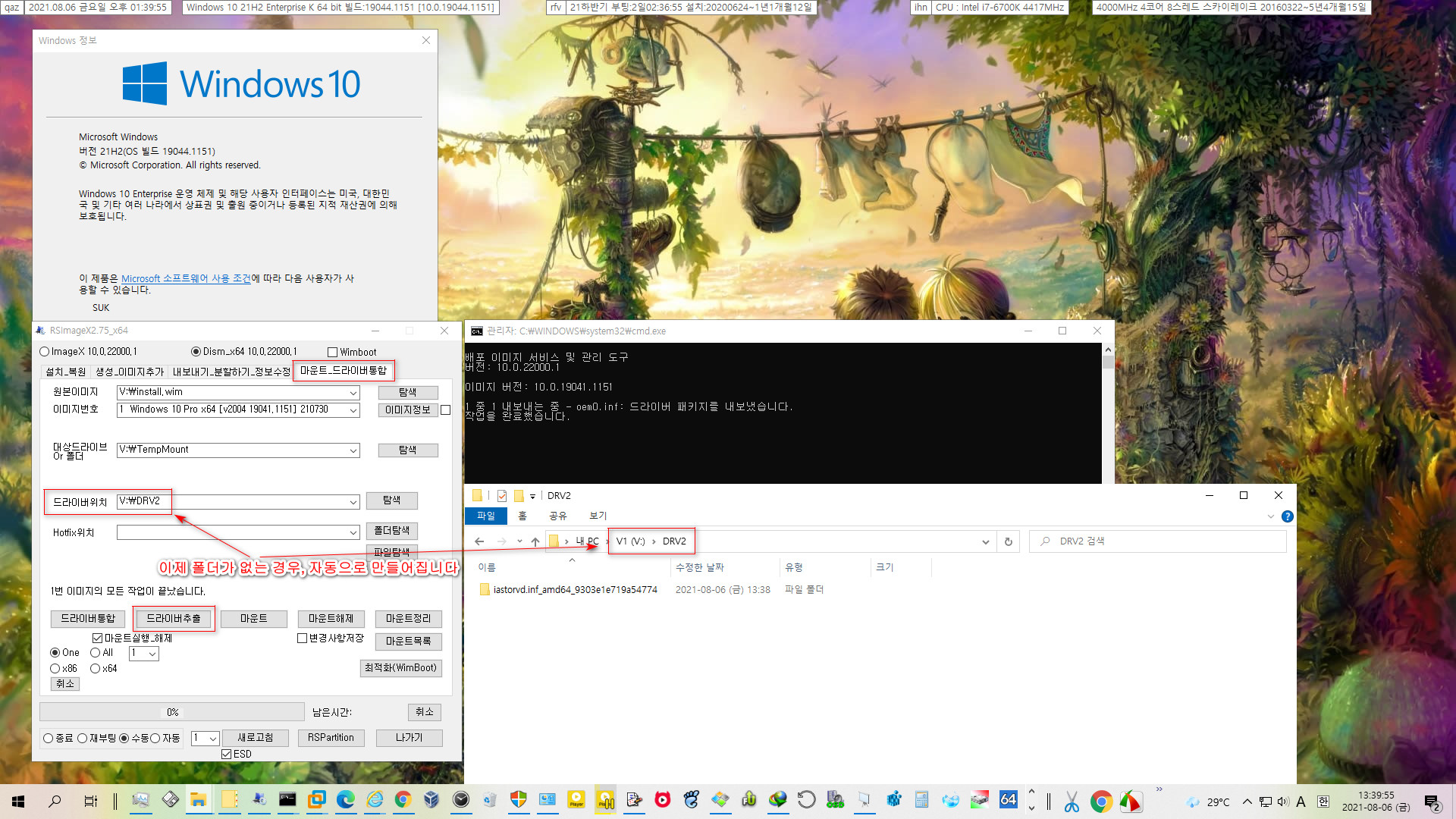Image resolution: width=1456 pixels, height=819 pixels.
Task: Open the Windows Start menu
Action: pyautogui.click(x=18, y=801)
